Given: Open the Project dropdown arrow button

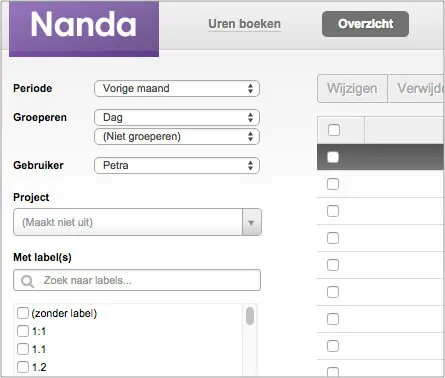Looking at the screenshot, I should click(252, 222).
